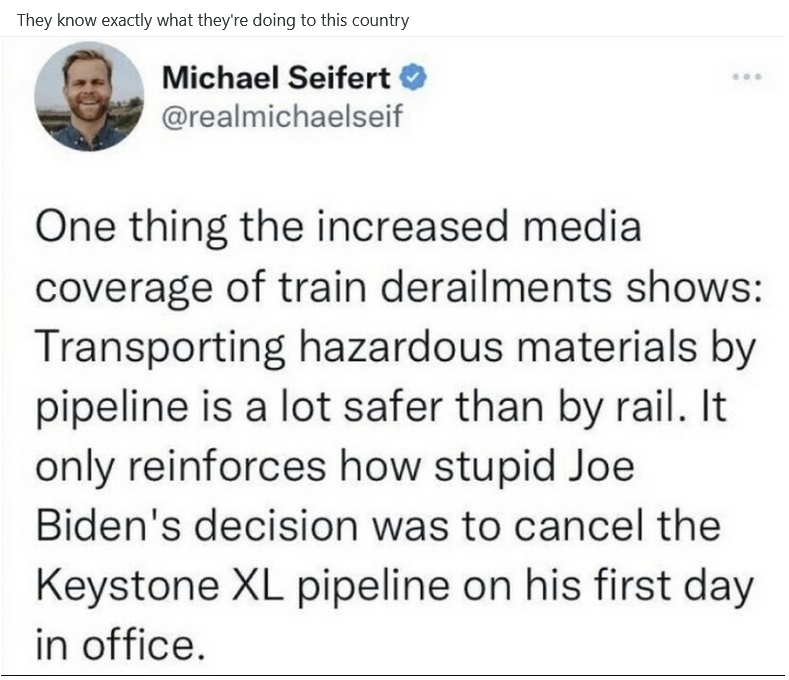Click the line 'only reinforces how stupid Joe'
The image size is (789, 680).
click(x=335, y=467)
